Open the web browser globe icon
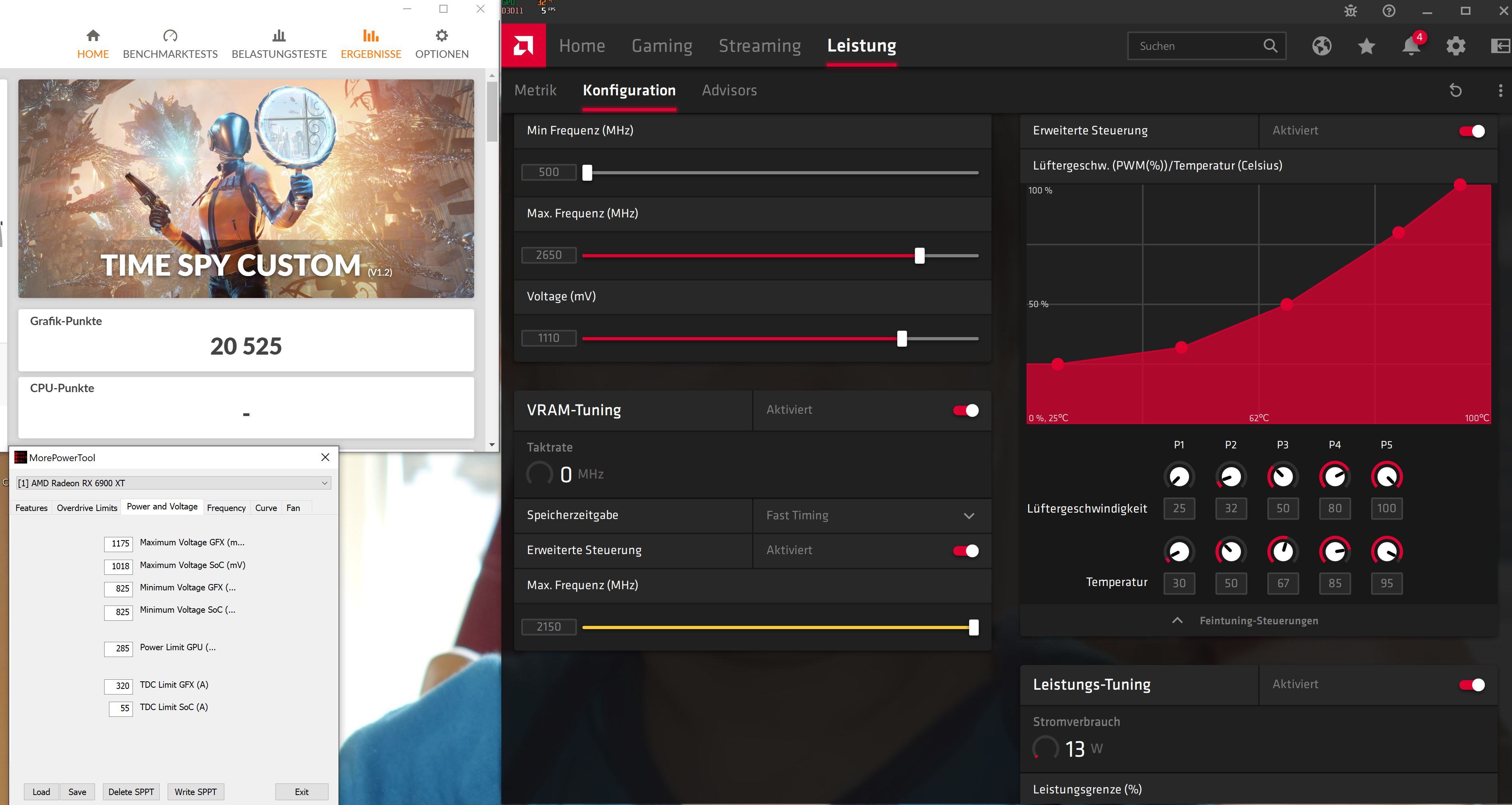The image size is (1512, 805). pos(1321,46)
